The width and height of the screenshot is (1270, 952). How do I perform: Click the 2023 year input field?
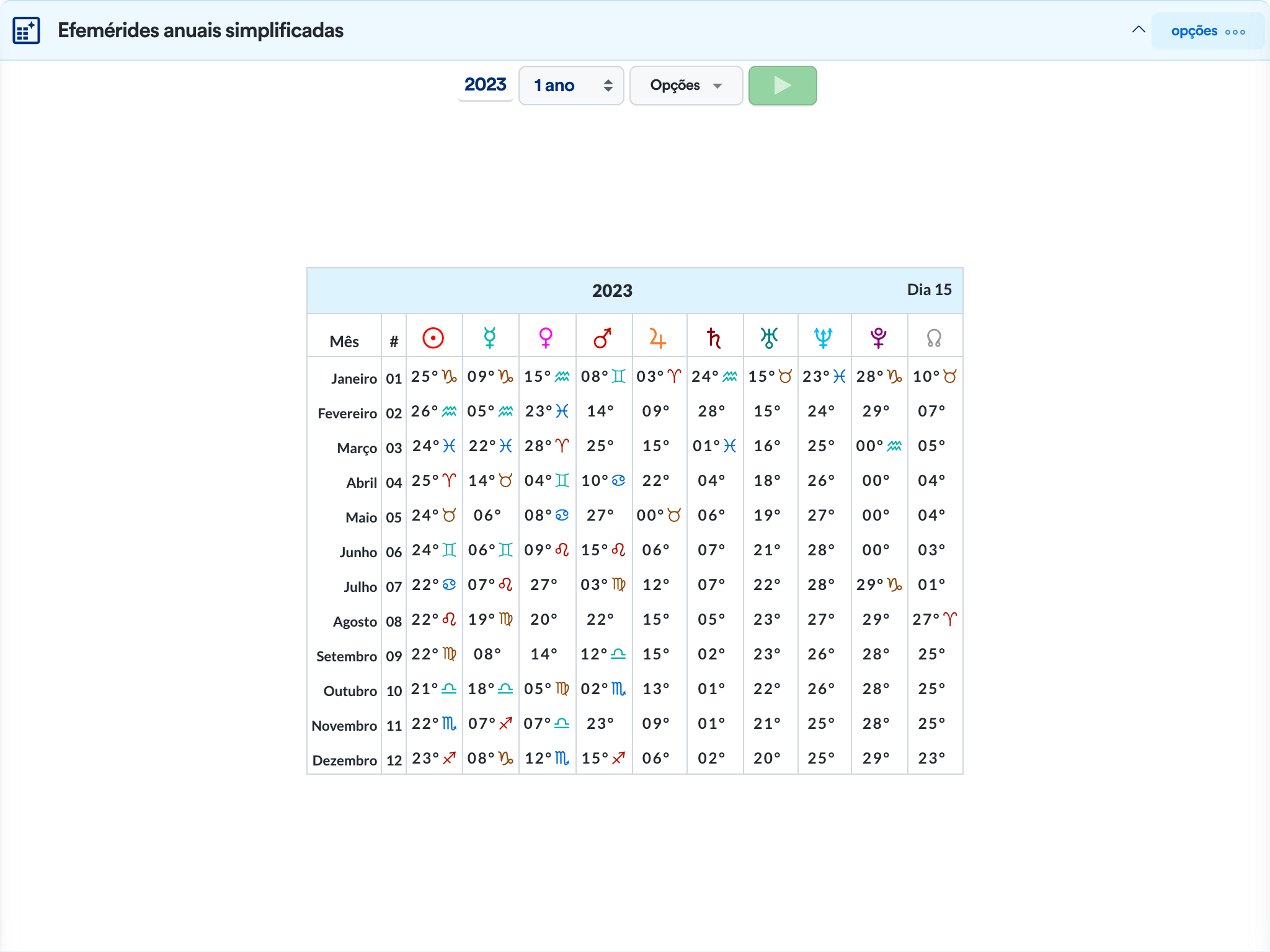[486, 84]
